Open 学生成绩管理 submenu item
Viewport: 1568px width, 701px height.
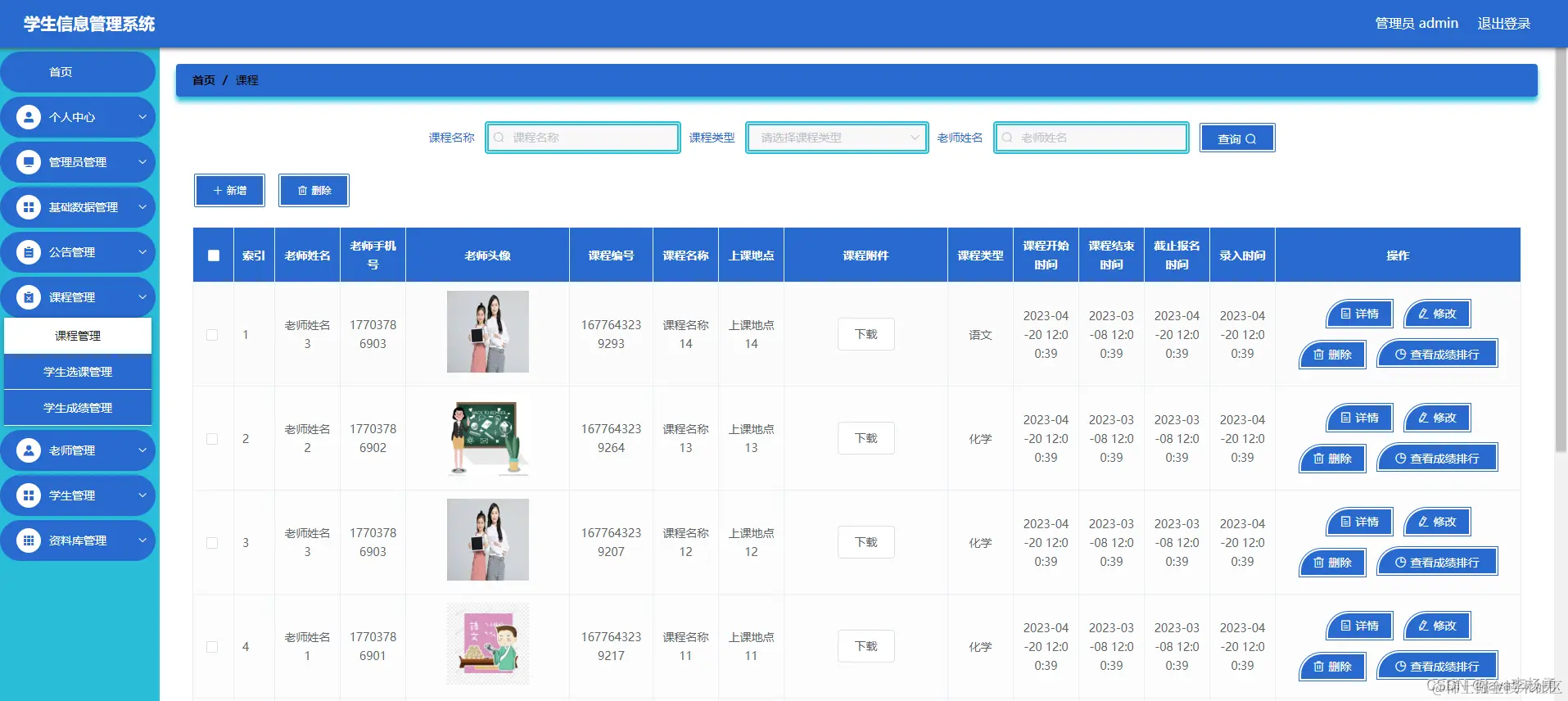(78, 408)
